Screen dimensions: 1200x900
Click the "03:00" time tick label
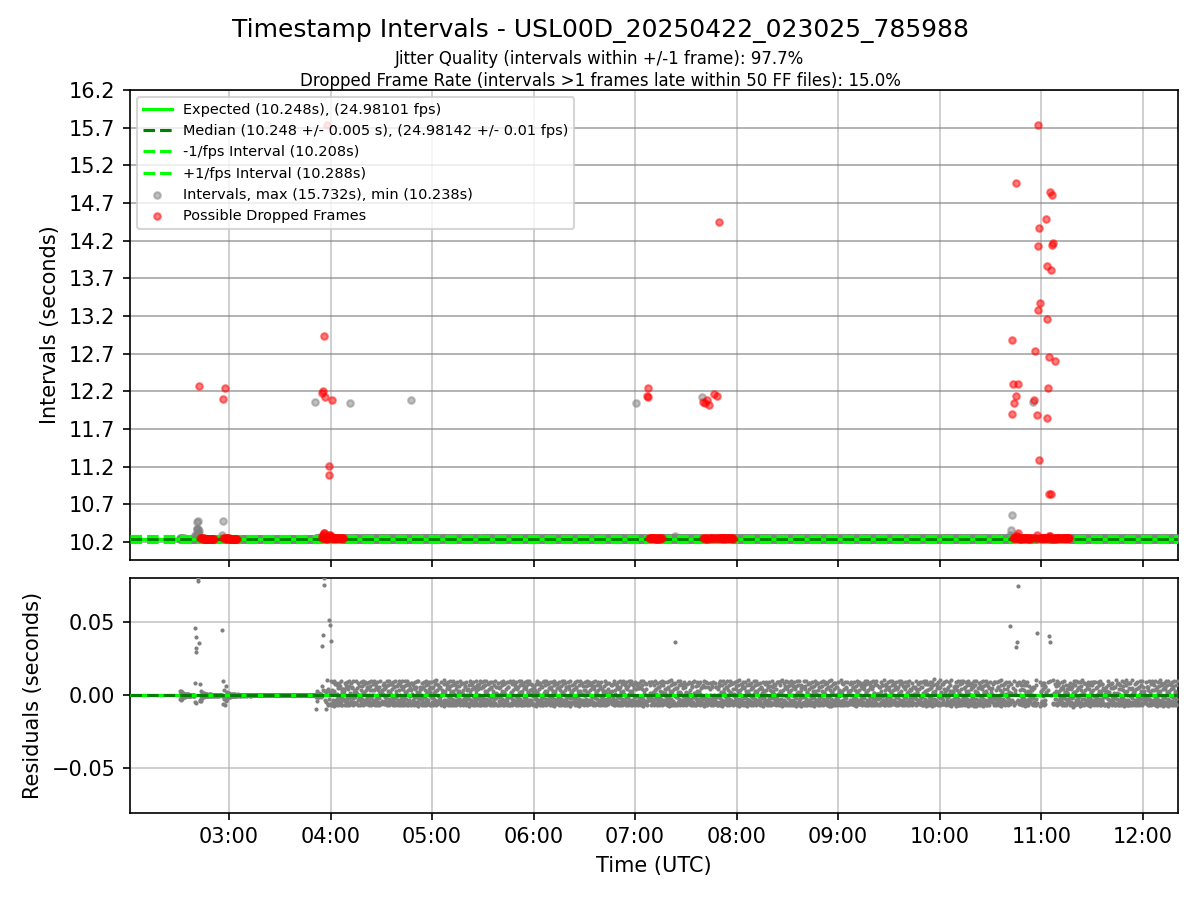(229, 834)
